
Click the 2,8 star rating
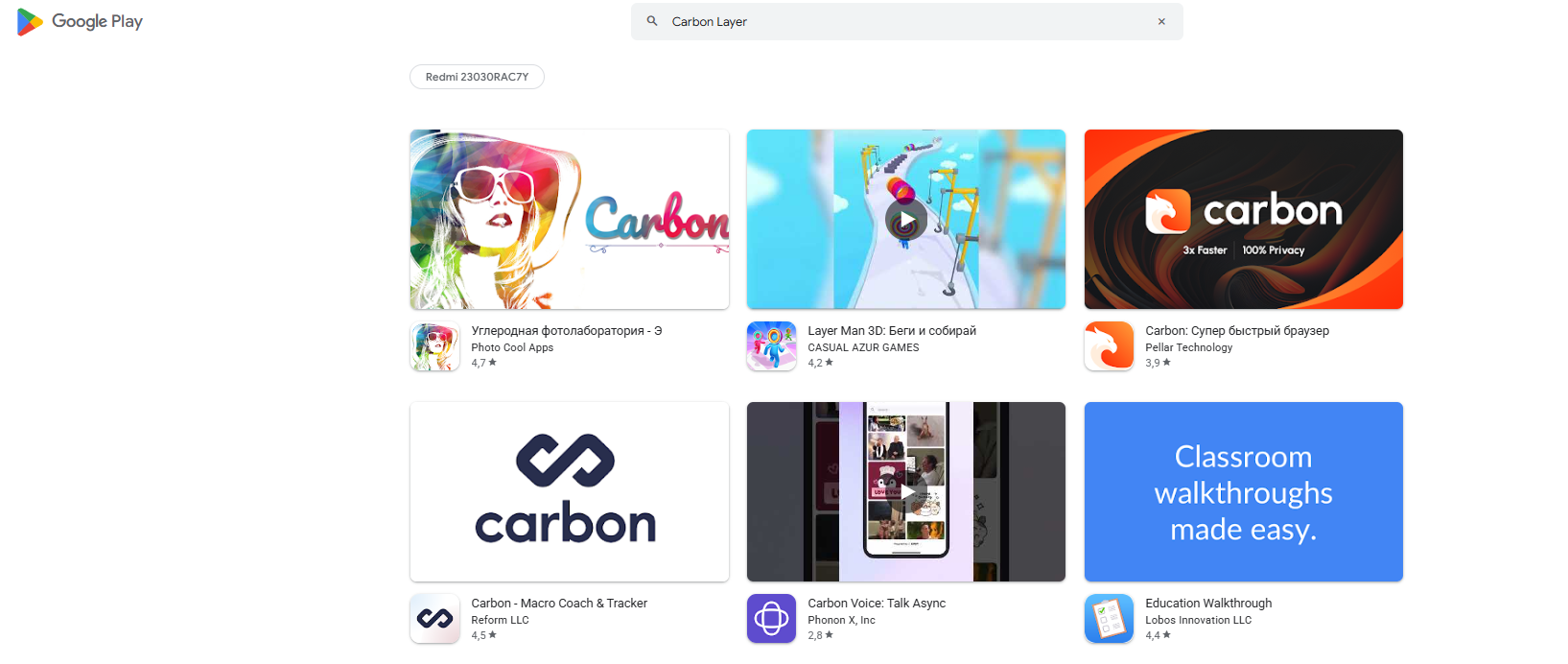pyautogui.click(x=820, y=636)
